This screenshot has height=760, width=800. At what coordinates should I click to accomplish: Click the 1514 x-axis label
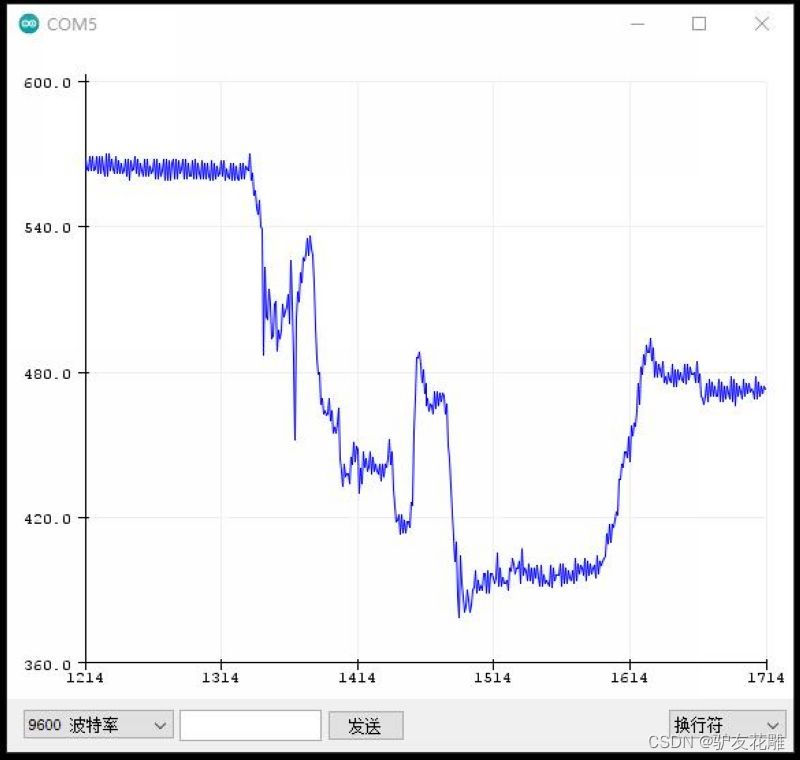point(492,678)
